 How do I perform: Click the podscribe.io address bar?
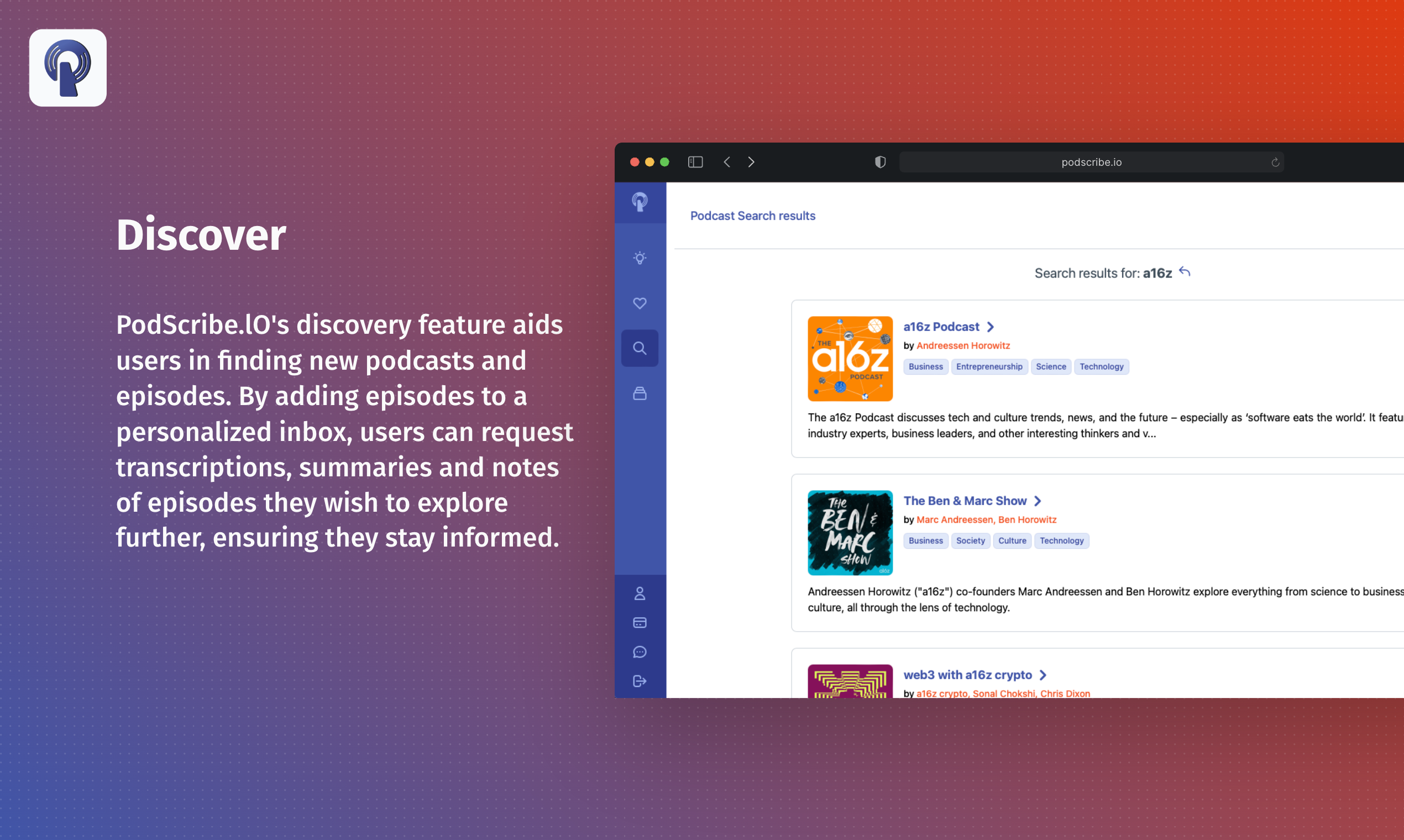(x=1091, y=162)
